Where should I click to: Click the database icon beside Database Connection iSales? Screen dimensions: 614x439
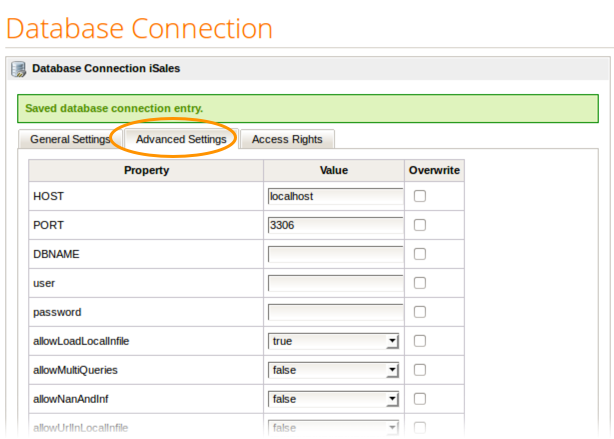pyautogui.click(x=19, y=69)
